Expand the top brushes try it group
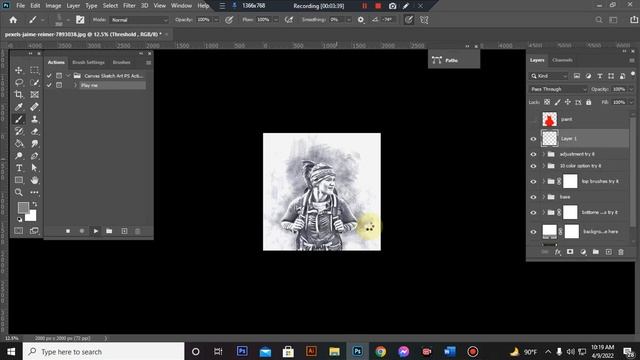 pos(543,181)
